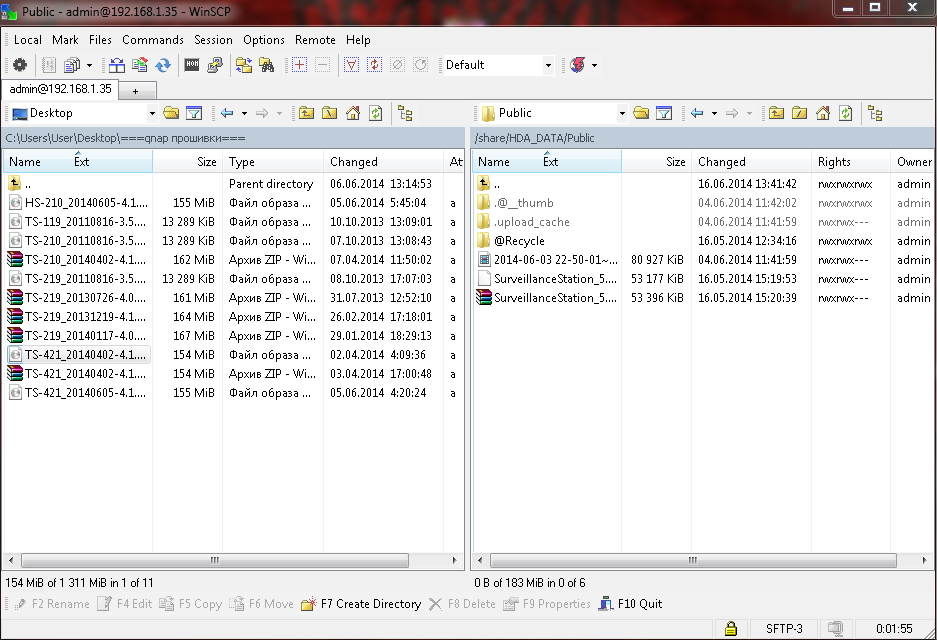The image size is (937, 640).
Task: Click the blue circular arrows toolbar icon
Action: (163, 65)
